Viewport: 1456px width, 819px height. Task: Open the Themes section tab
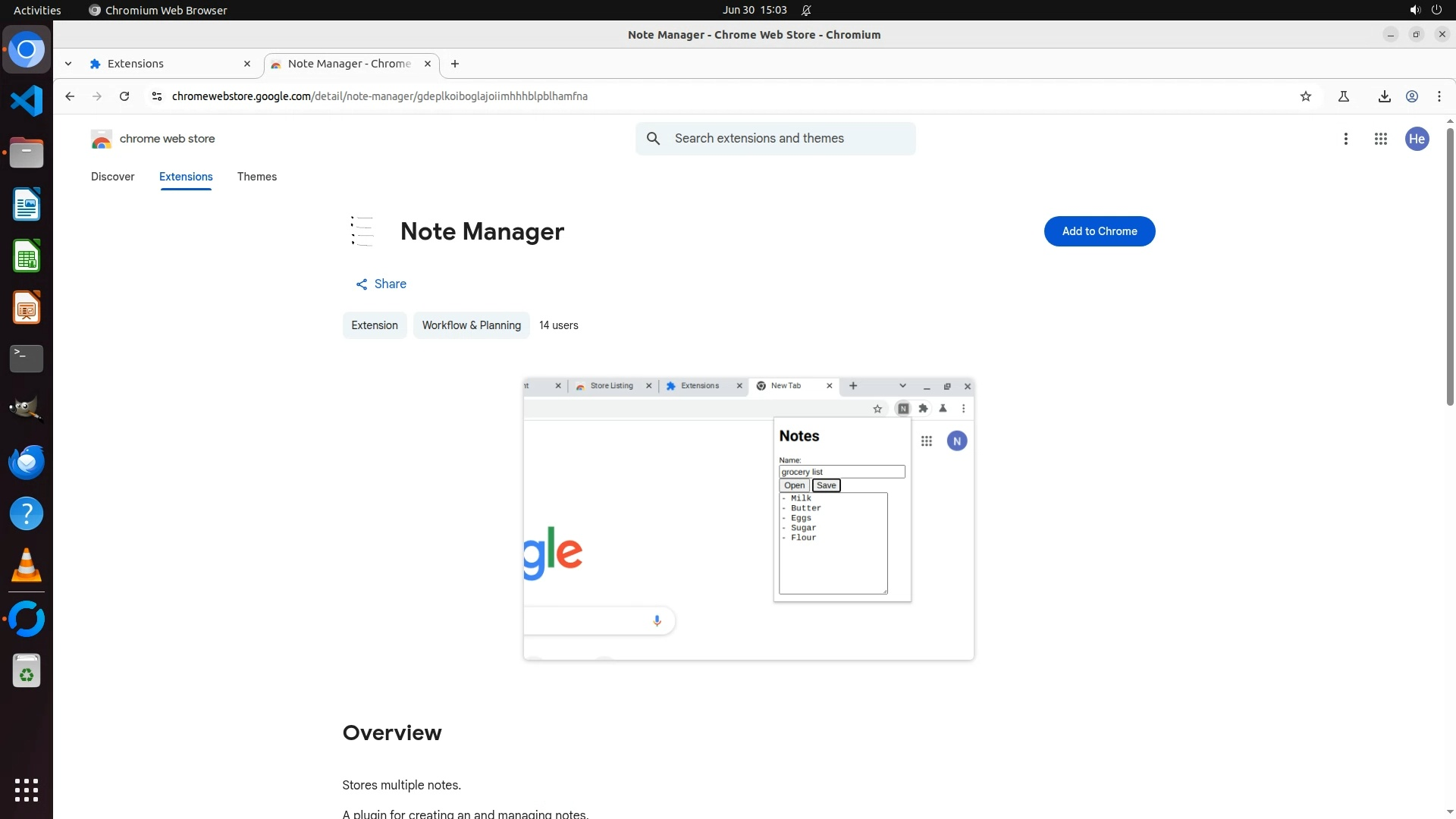pos(256,177)
